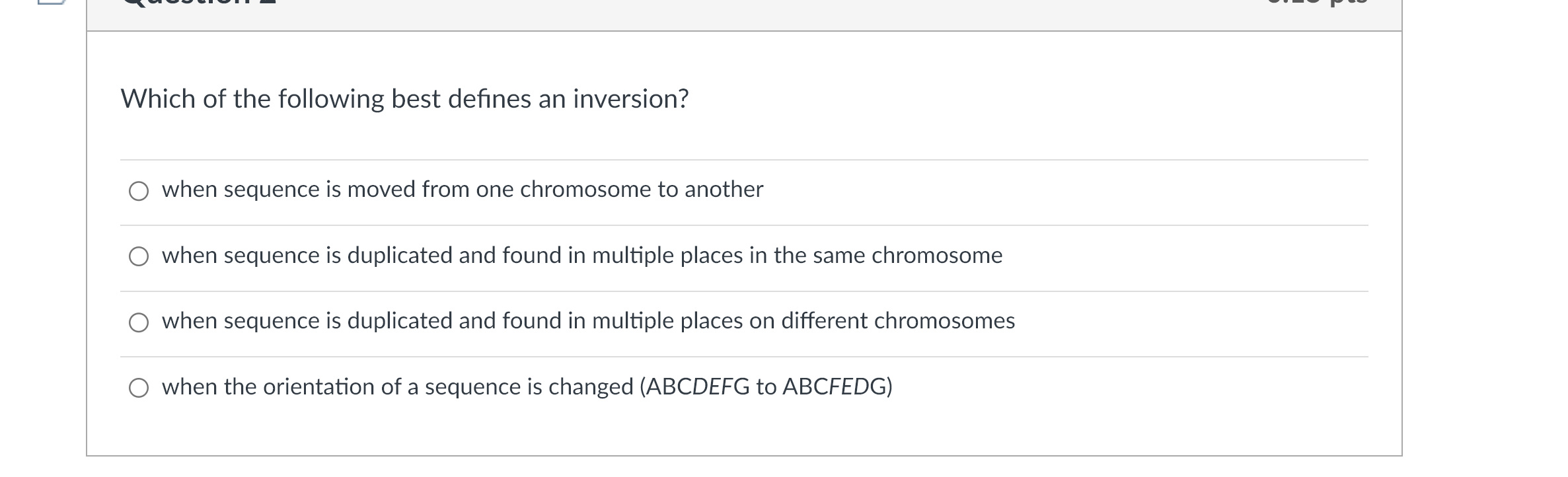Click the empty radio next to different chromosomes option
1568x477 pixels.
[139, 323]
